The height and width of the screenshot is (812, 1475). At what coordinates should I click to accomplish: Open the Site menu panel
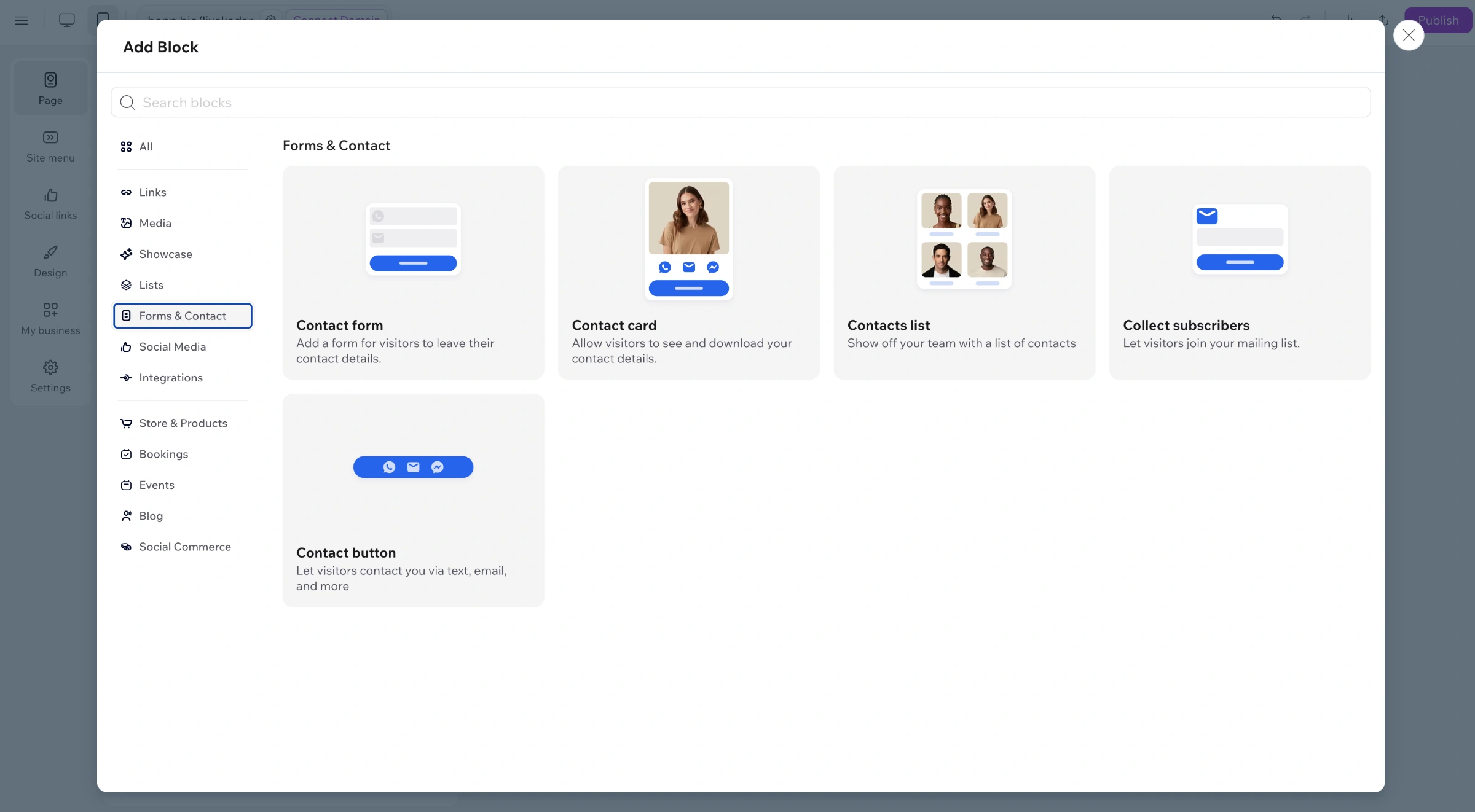pos(50,146)
